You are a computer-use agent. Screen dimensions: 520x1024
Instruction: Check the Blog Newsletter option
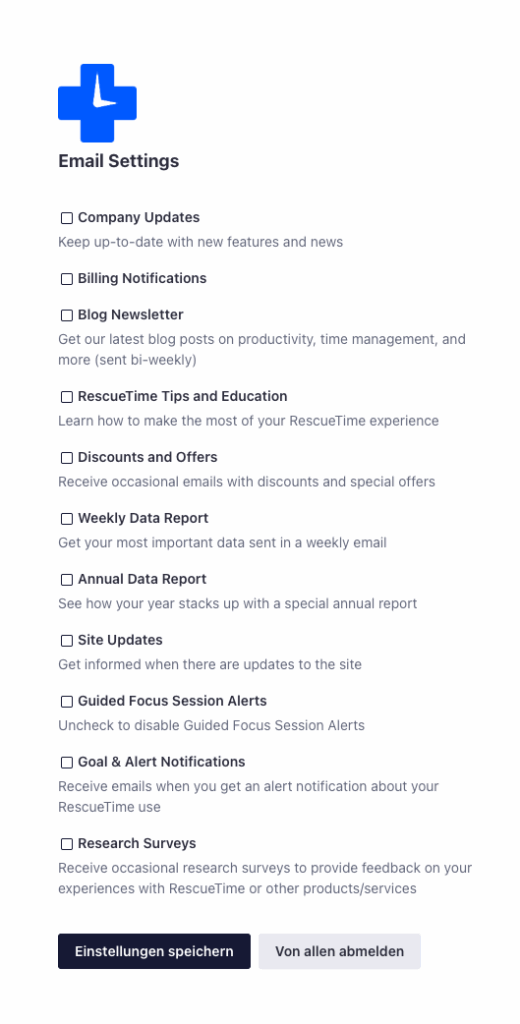[x=67, y=315]
